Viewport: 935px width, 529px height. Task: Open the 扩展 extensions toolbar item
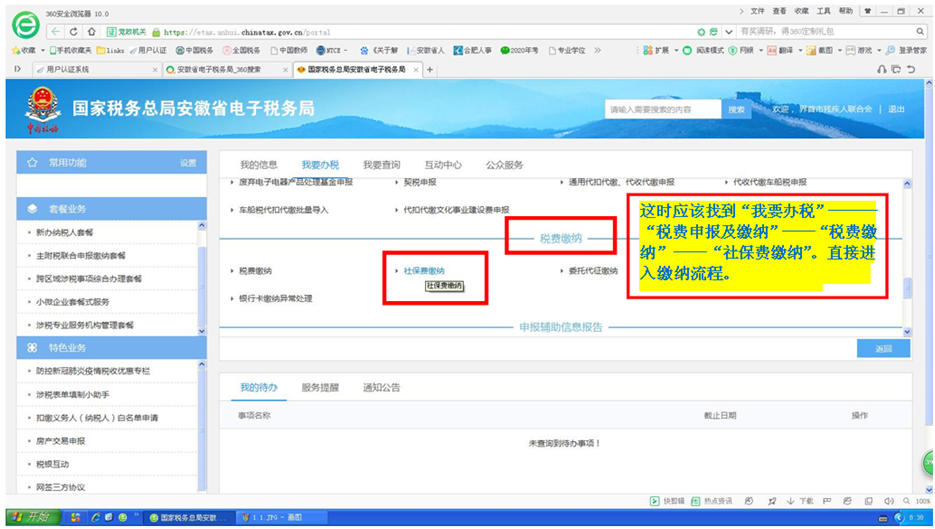point(656,51)
